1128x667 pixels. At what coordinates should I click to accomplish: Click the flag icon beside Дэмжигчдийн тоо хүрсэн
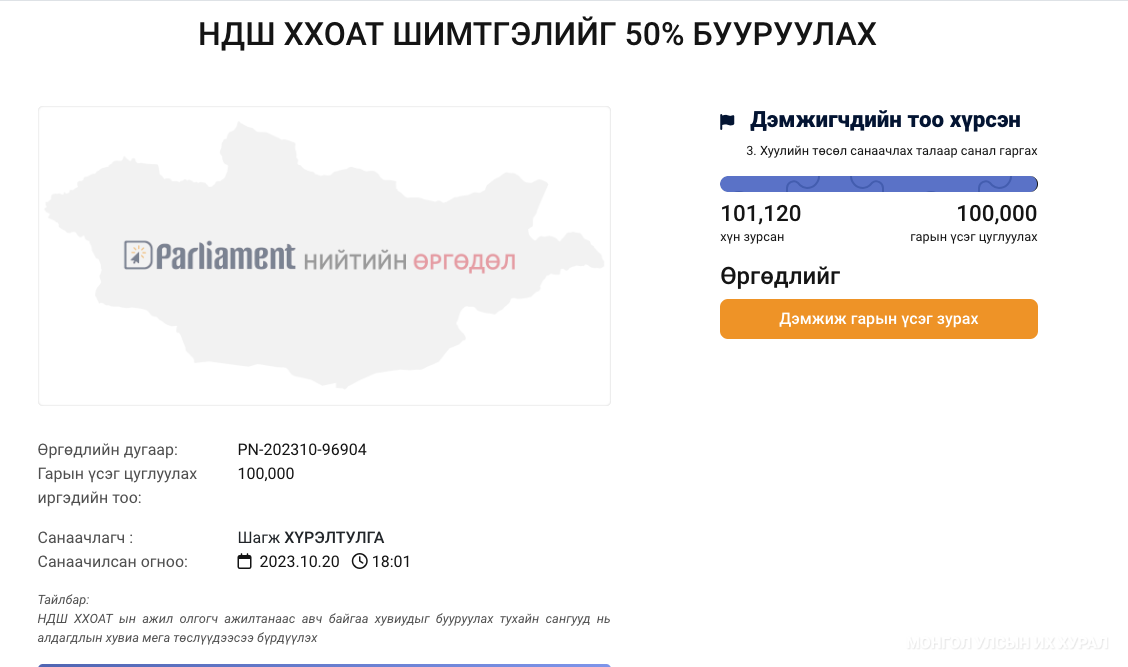click(727, 122)
